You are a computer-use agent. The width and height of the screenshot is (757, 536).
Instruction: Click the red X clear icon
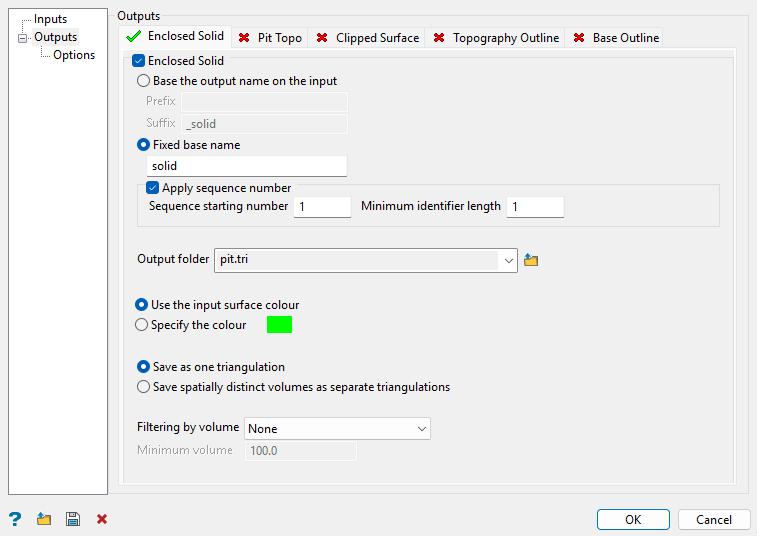click(102, 519)
